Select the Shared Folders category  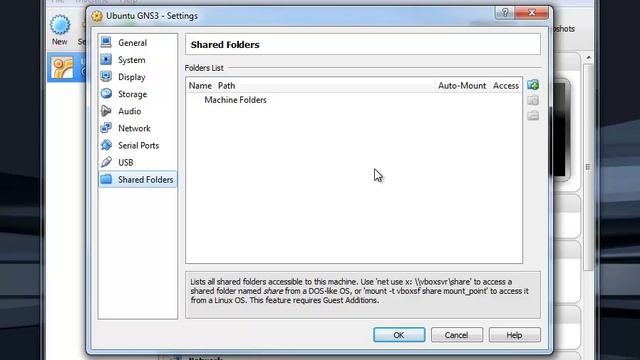138,179
